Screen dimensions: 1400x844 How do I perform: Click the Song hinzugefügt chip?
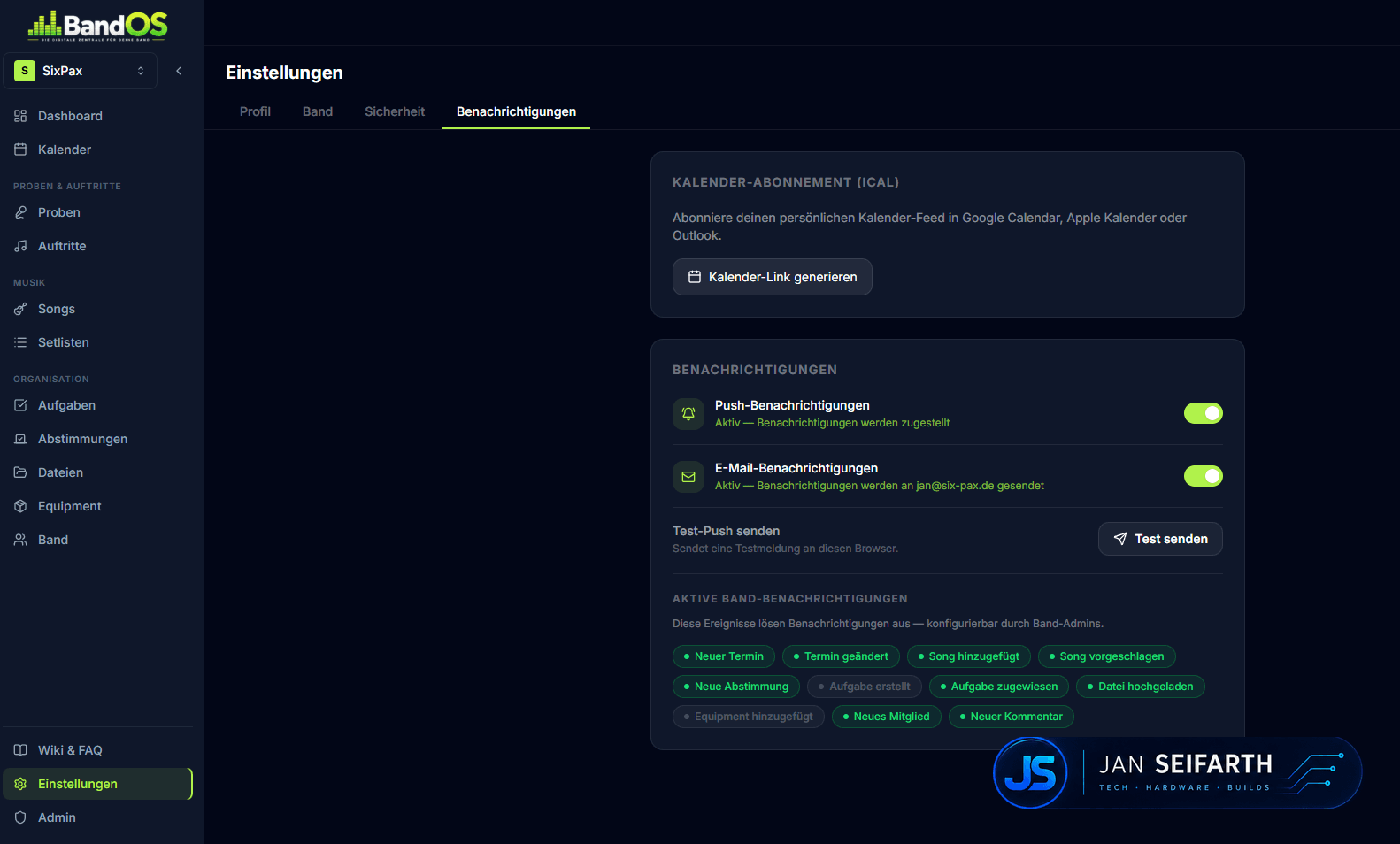point(969,656)
